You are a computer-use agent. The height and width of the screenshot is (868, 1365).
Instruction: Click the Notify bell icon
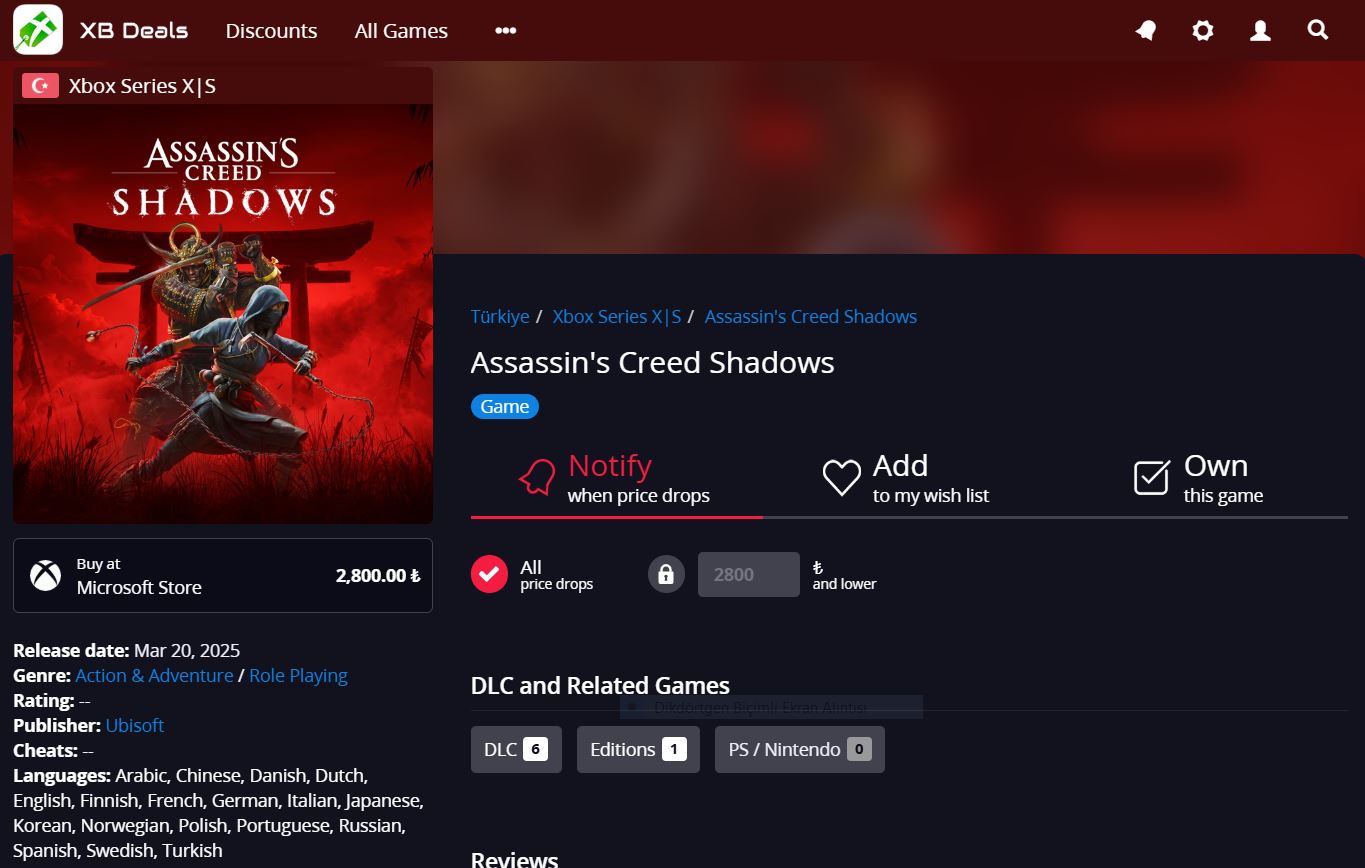tap(537, 478)
